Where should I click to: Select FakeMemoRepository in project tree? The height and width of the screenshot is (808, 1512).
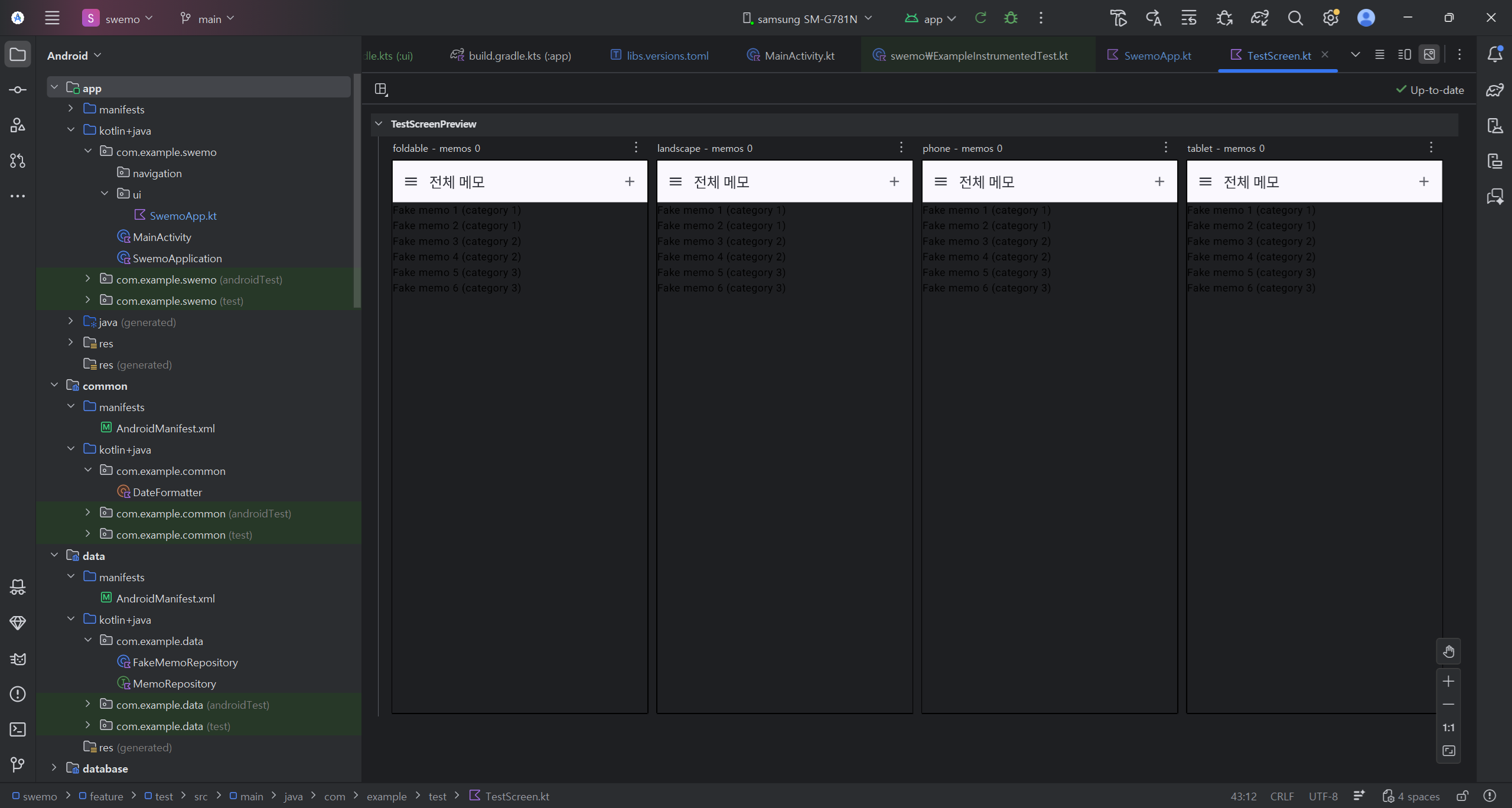(x=185, y=662)
